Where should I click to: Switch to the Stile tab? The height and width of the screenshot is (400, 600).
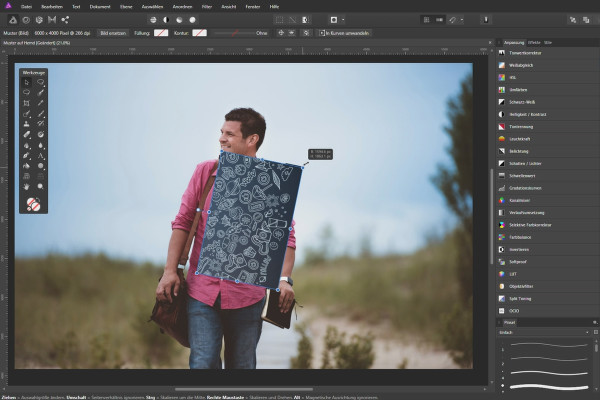(548, 42)
